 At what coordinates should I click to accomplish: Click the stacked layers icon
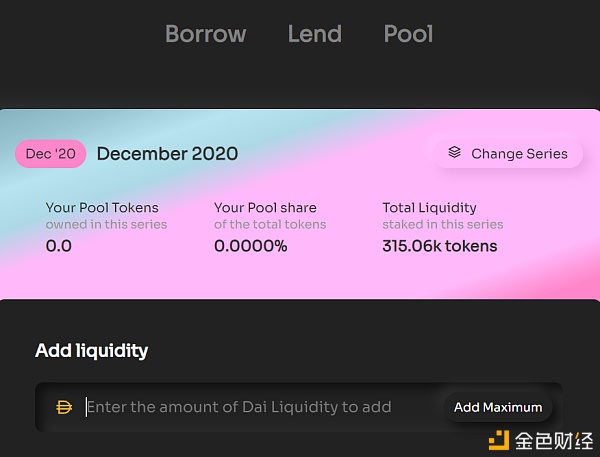454,152
